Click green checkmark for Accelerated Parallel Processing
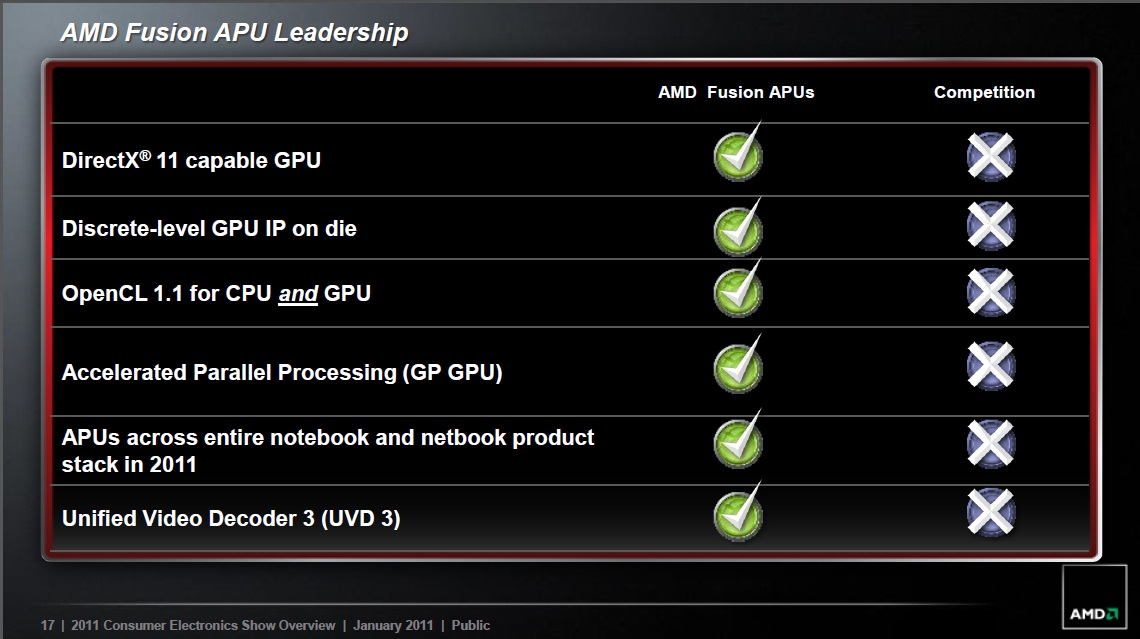This screenshot has height=639, width=1140. 738,364
